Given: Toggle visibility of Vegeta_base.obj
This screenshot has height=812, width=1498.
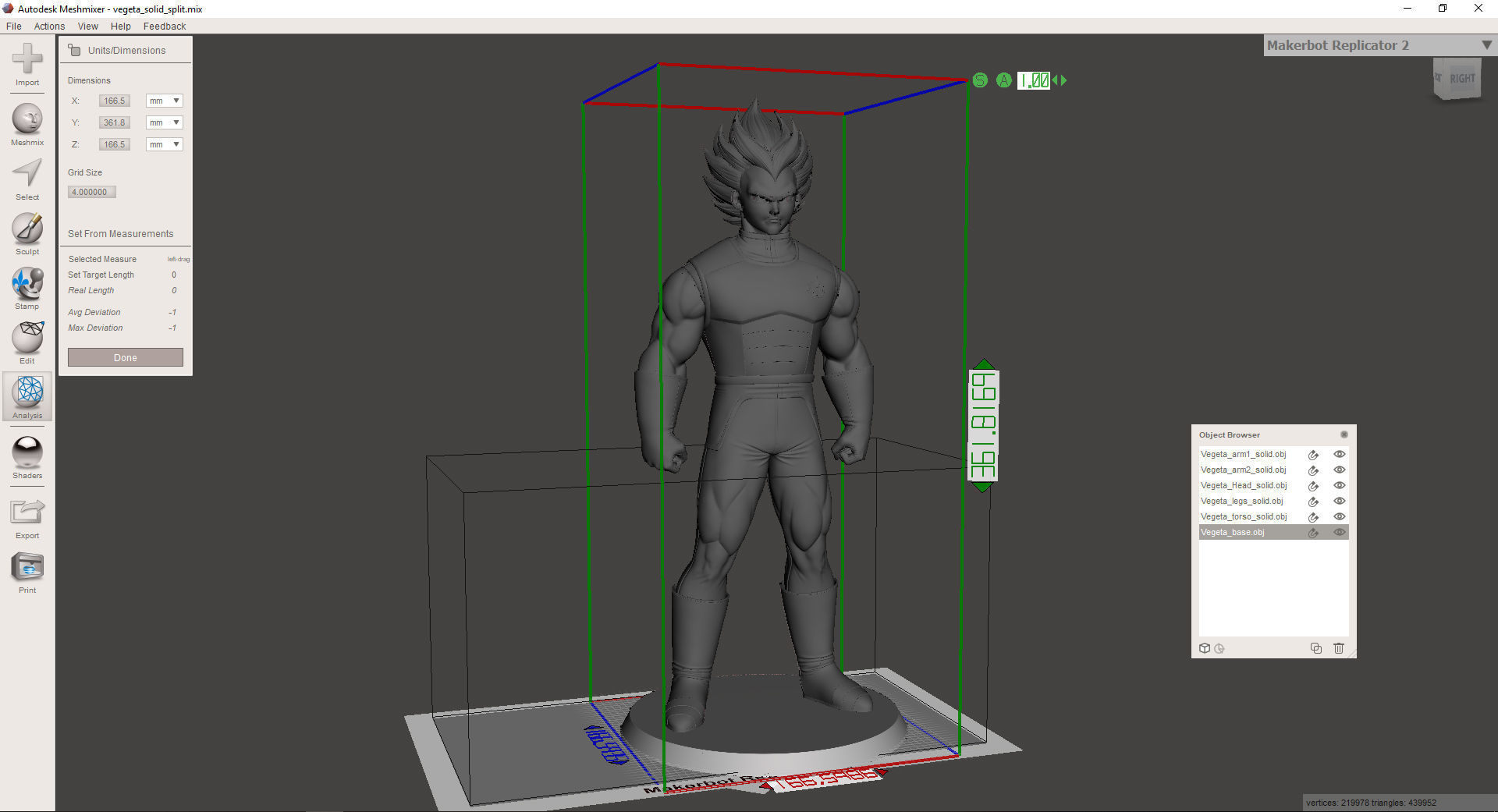Looking at the screenshot, I should [1340, 532].
